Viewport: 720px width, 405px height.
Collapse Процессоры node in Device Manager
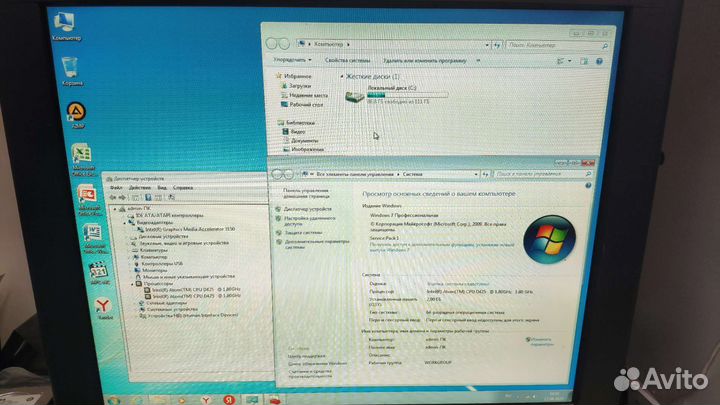(132, 284)
